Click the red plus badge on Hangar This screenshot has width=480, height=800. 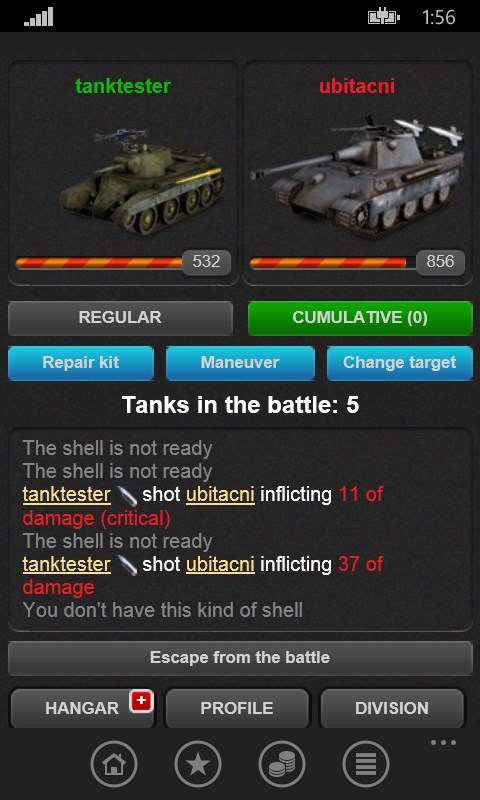tap(141, 701)
